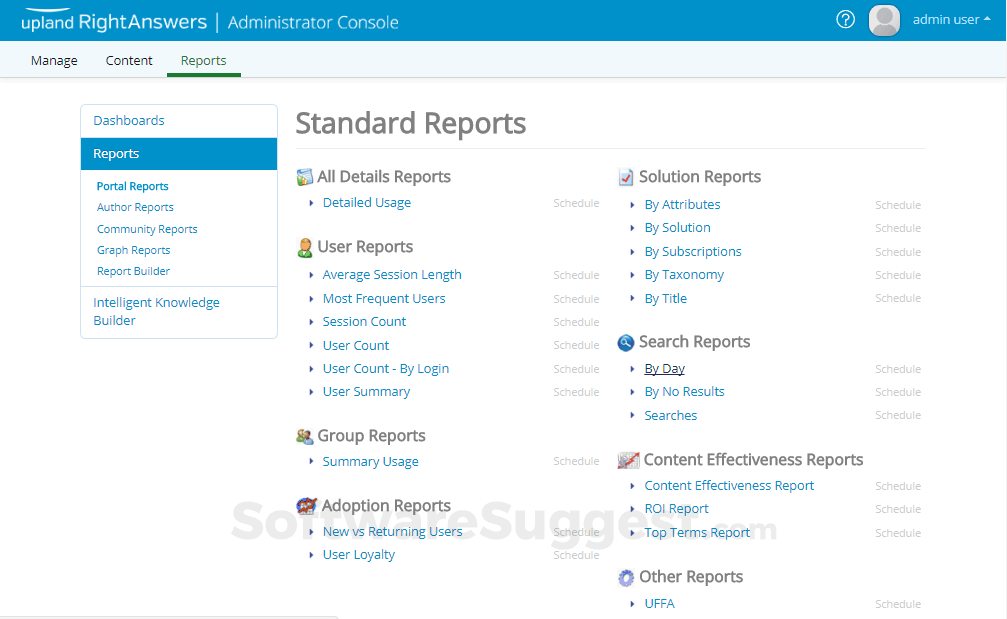
Task: Click the Content Effectiveness Reports chart icon
Action: point(628,460)
